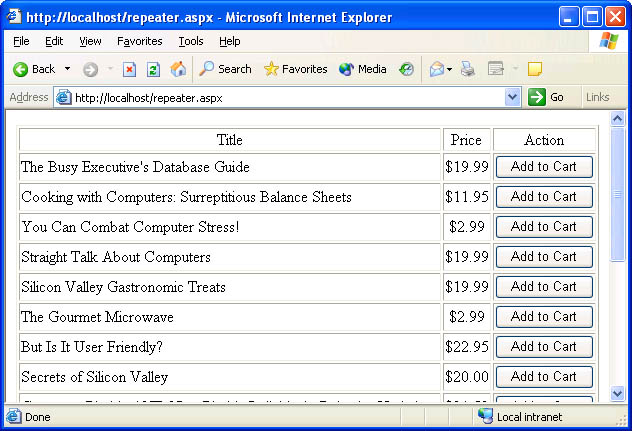Go to the Home page icon
The width and height of the screenshot is (632, 431).
tap(178, 69)
